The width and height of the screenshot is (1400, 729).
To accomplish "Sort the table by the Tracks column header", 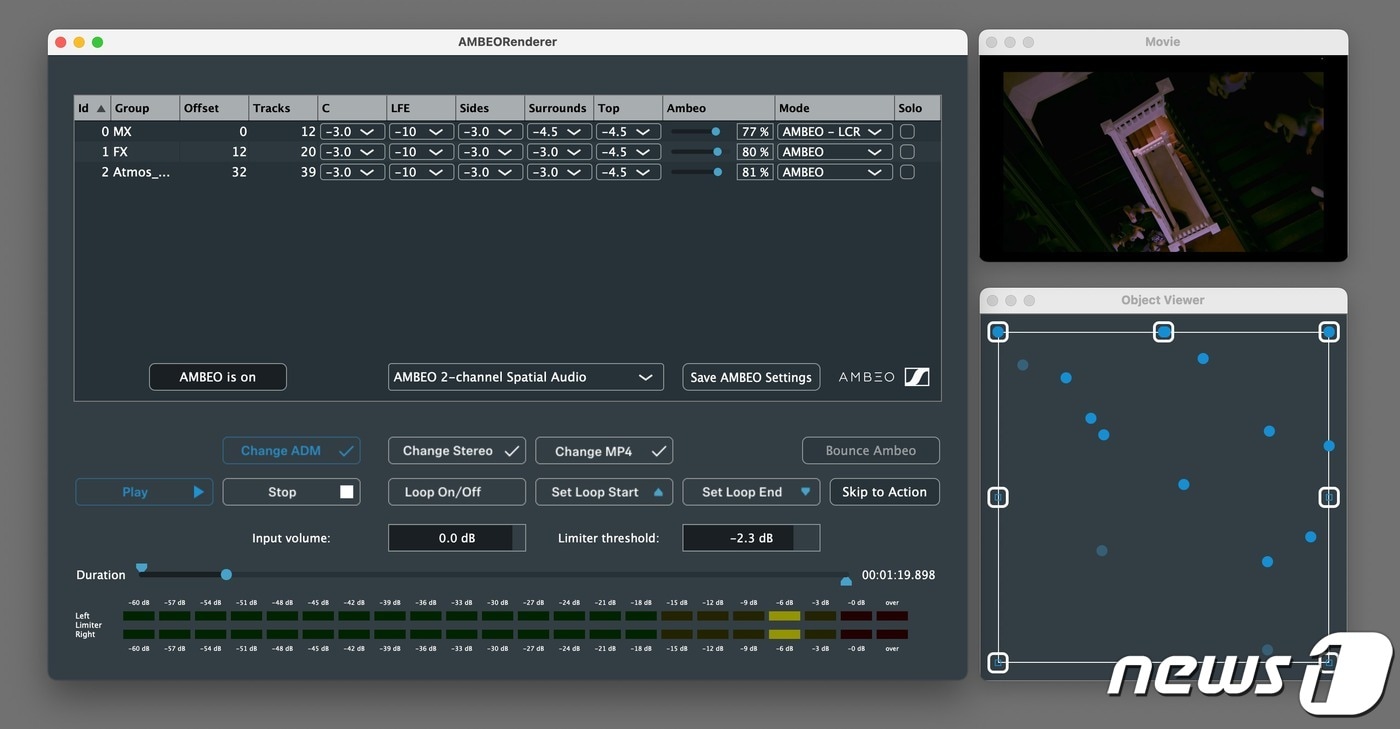I will pyautogui.click(x=283, y=108).
